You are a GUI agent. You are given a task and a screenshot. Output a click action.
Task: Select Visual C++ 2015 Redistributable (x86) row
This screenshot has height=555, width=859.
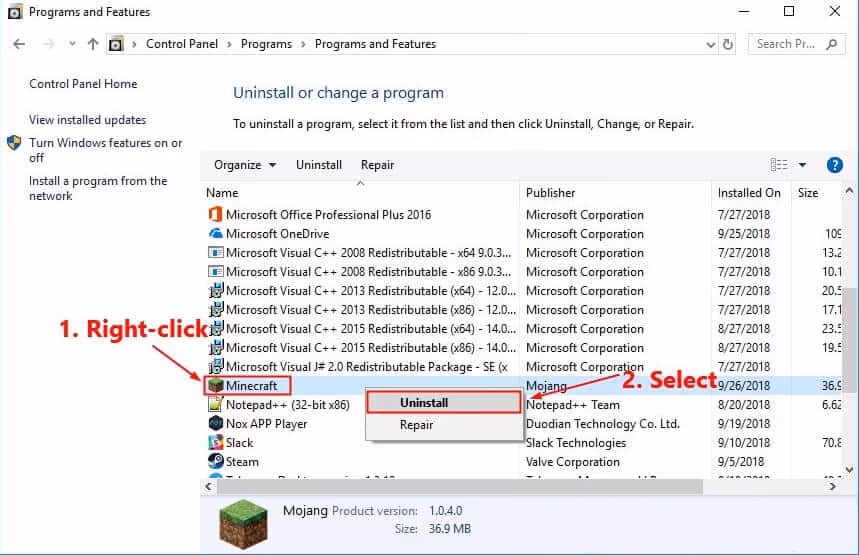[x=523, y=348]
